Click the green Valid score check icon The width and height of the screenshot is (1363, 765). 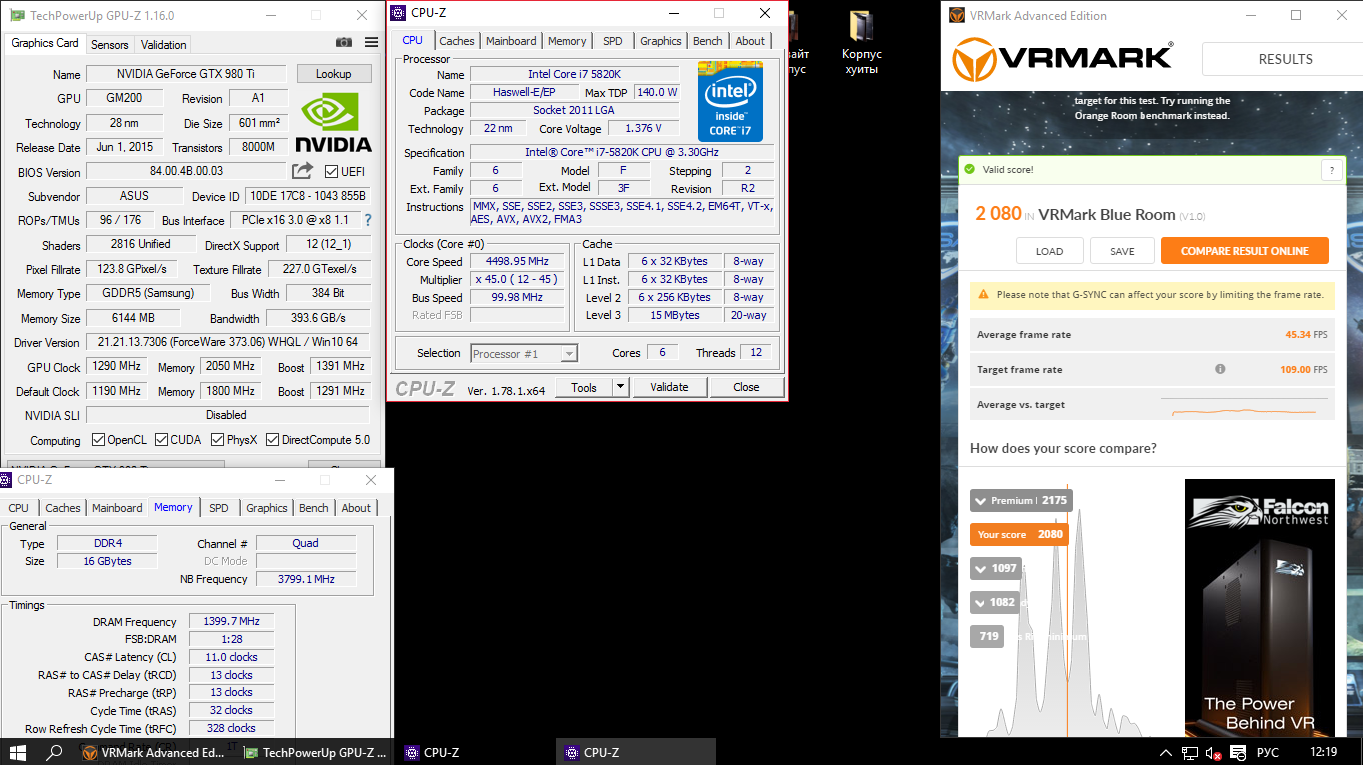[x=969, y=169]
